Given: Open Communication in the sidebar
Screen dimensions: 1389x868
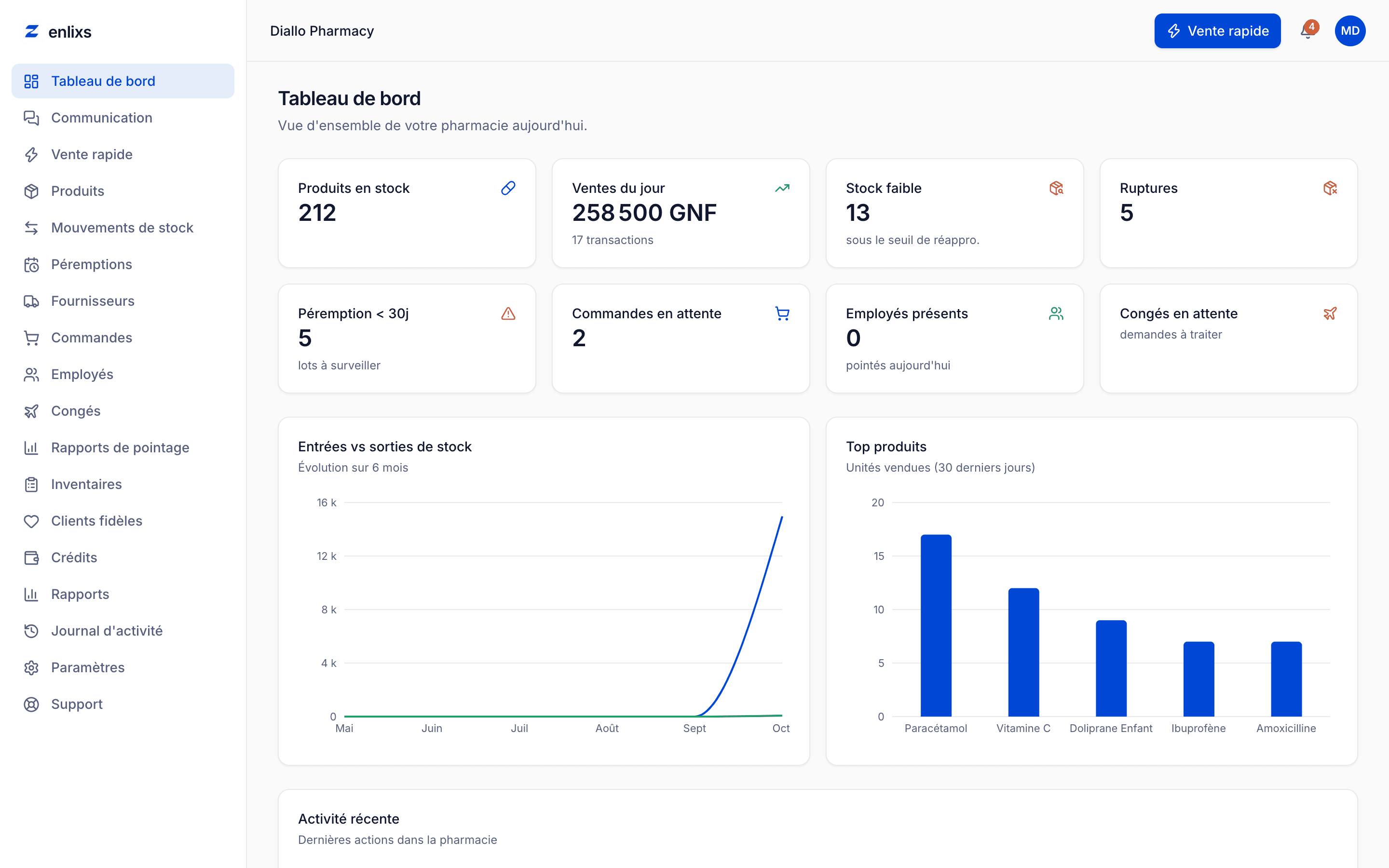Looking at the screenshot, I should (x=123, y=118).
